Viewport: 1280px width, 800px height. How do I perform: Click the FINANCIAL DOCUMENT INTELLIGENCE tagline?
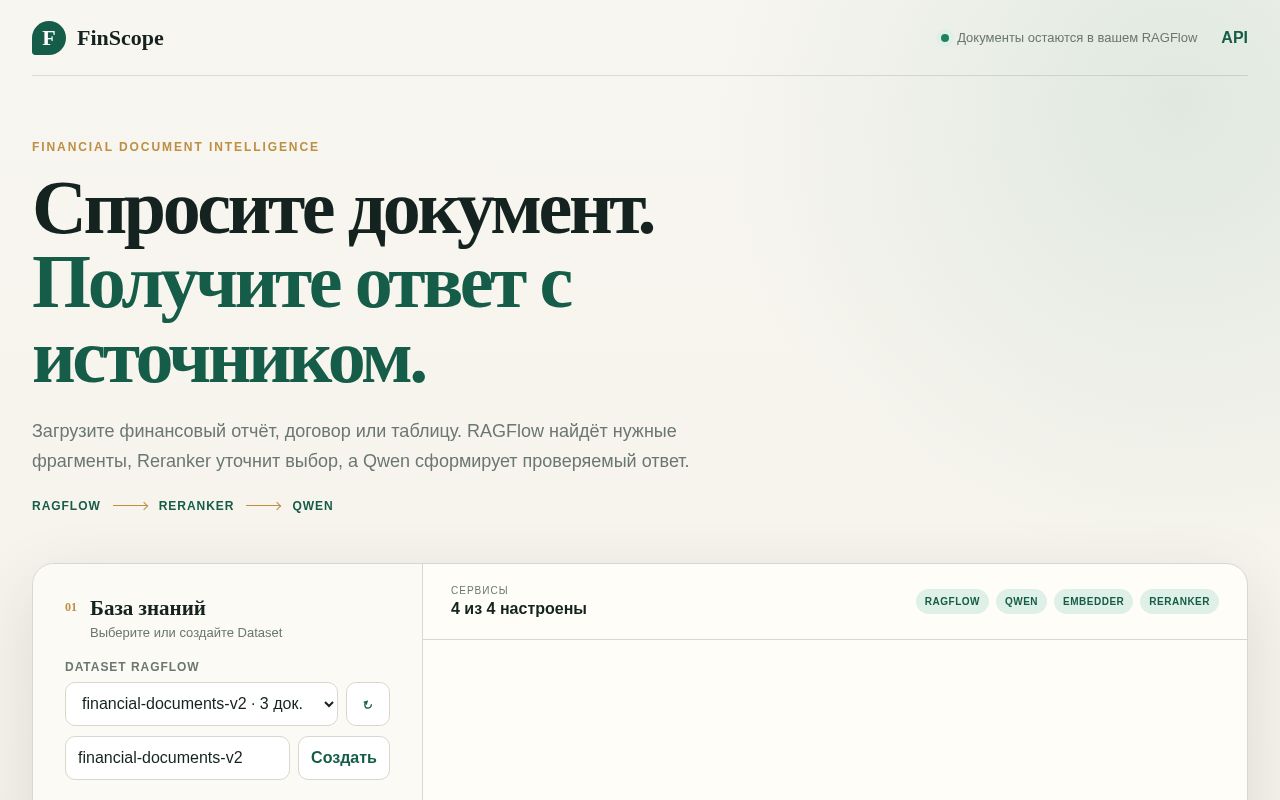[176, 147]
